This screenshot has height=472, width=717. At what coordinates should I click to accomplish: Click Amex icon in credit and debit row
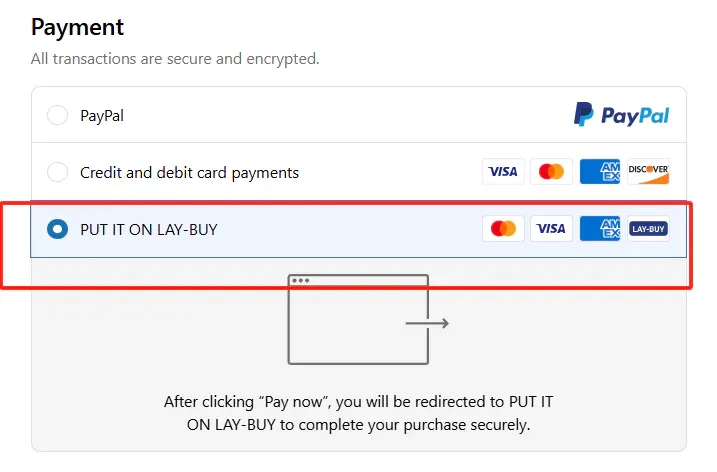[600, 172]
